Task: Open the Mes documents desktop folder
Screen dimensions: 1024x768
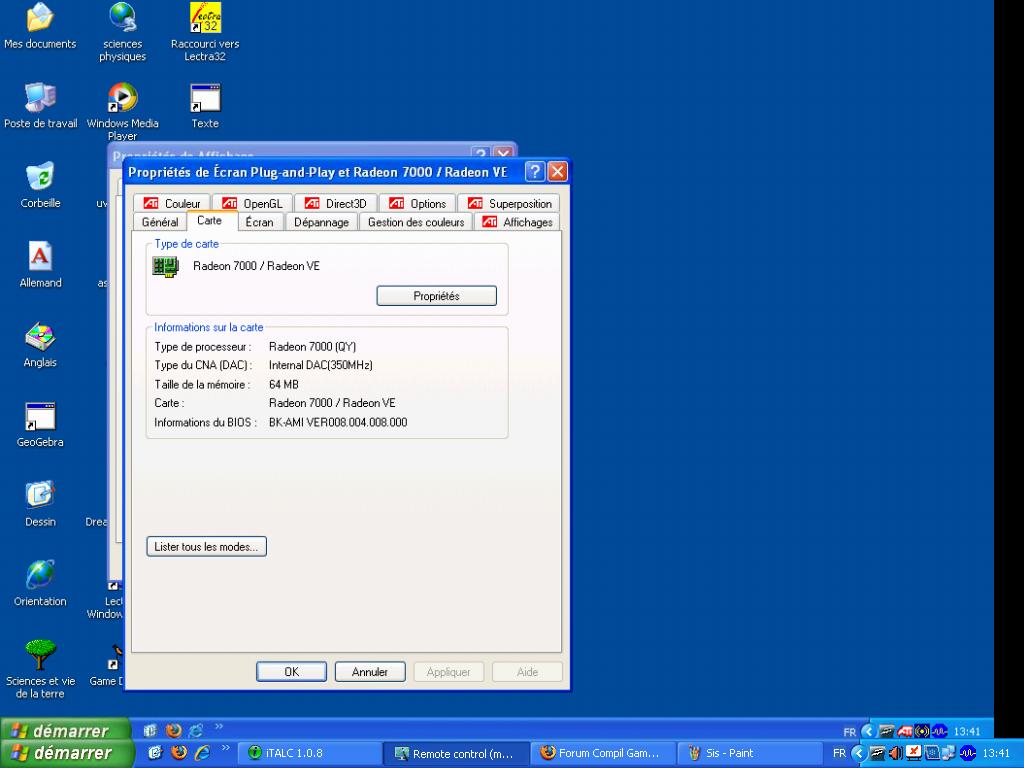Action: (40, 26)
